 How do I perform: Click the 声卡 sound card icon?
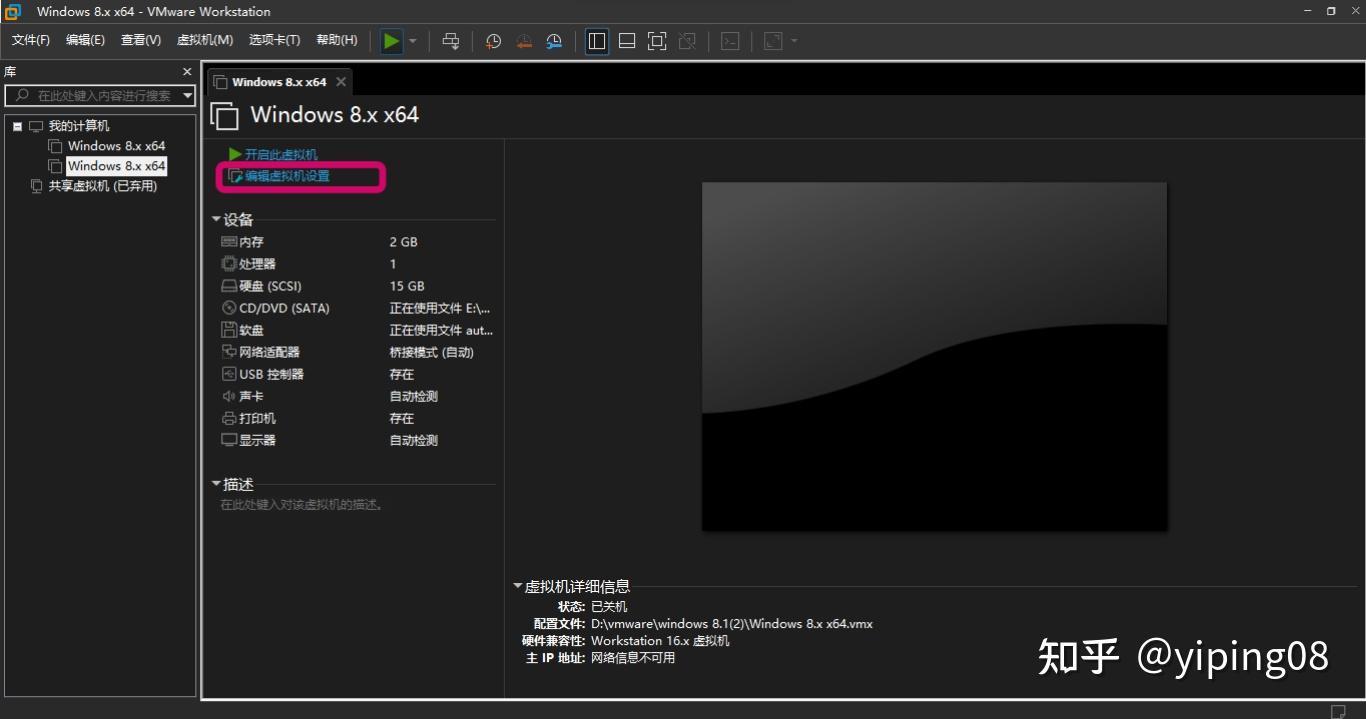229,396
